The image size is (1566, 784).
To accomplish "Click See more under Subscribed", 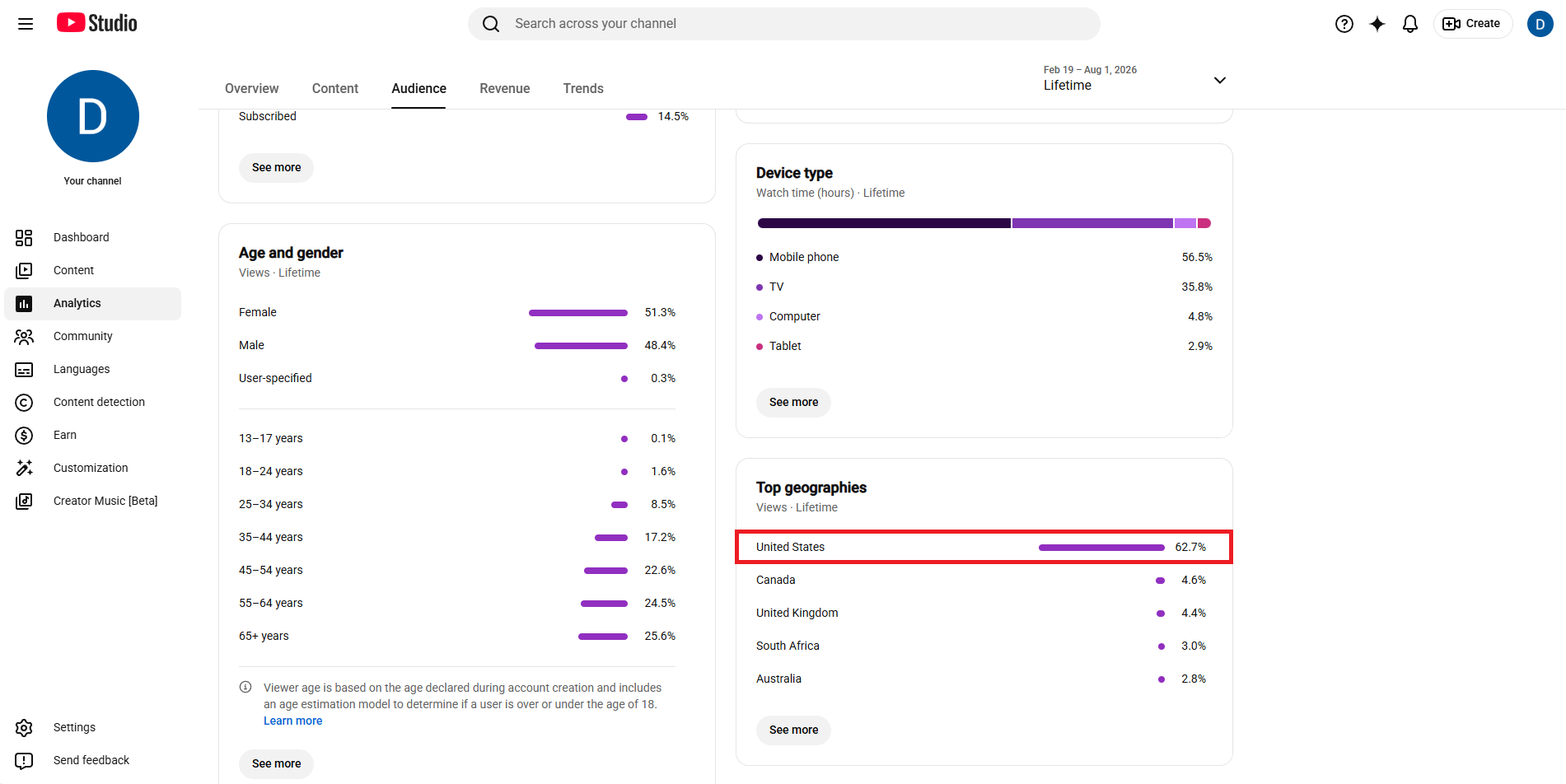I will pyautogui.click(x=276, y=167).
